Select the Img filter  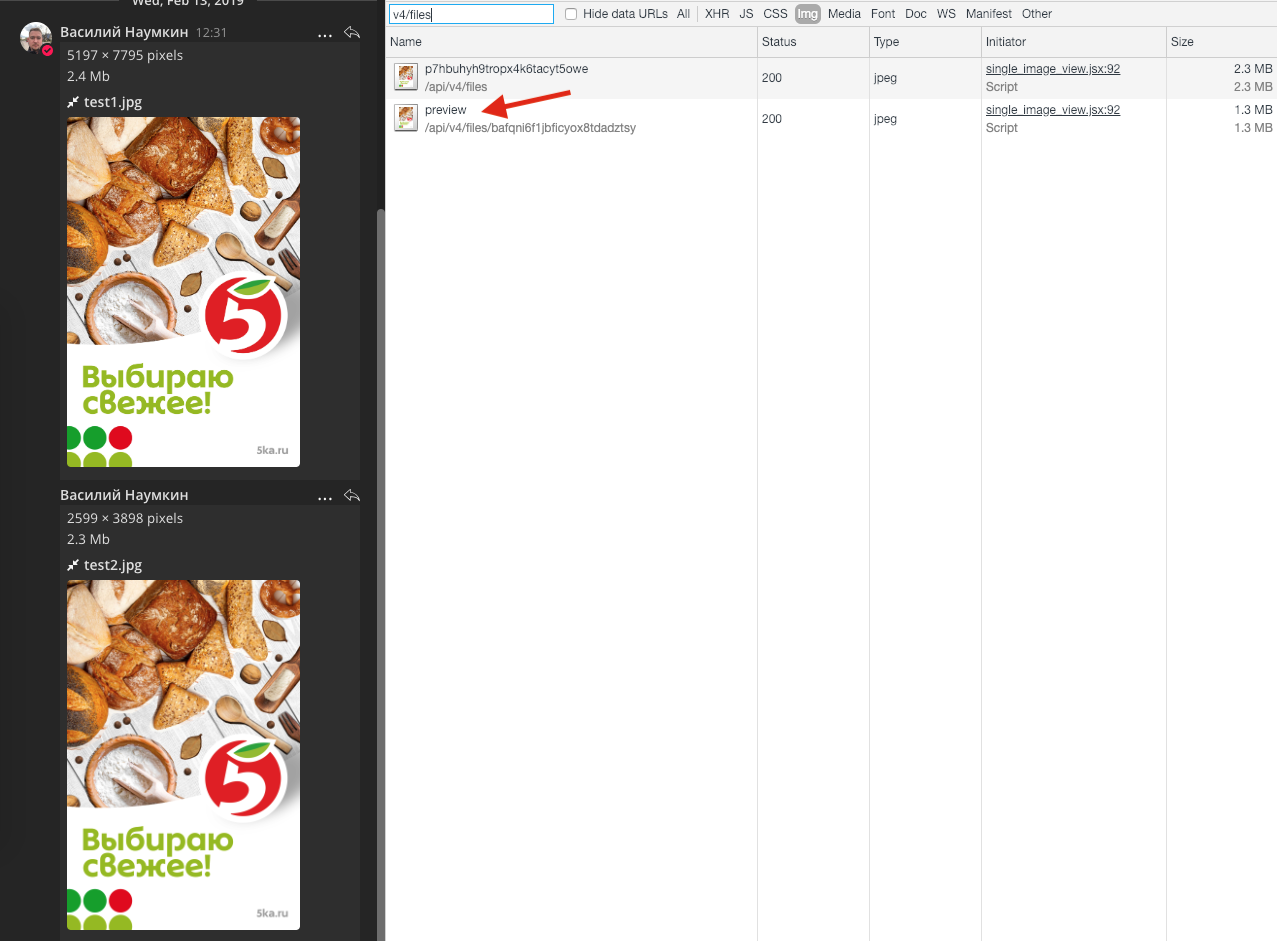point(807,14)
